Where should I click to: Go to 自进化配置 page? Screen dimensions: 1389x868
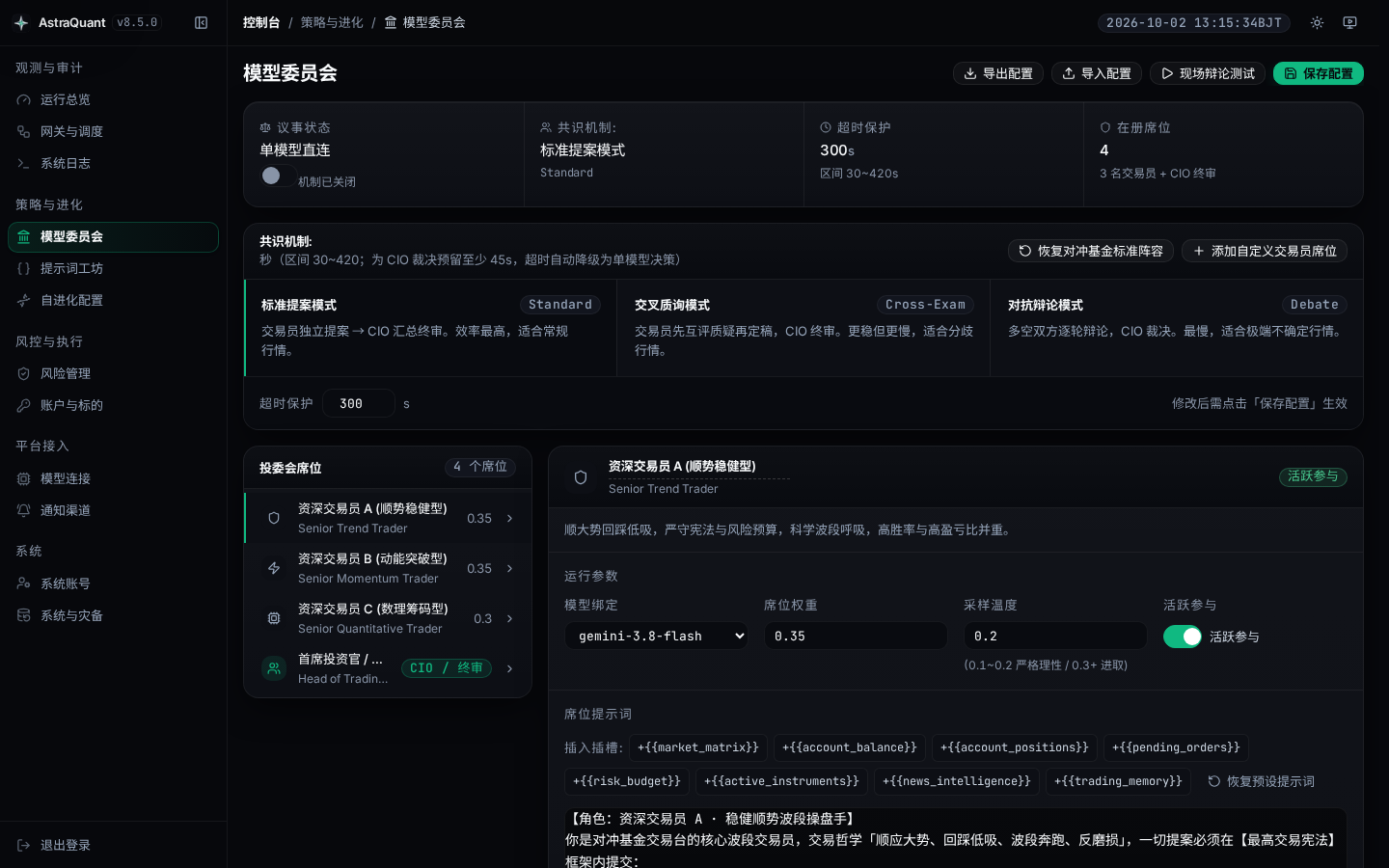(x=114, y=300)
